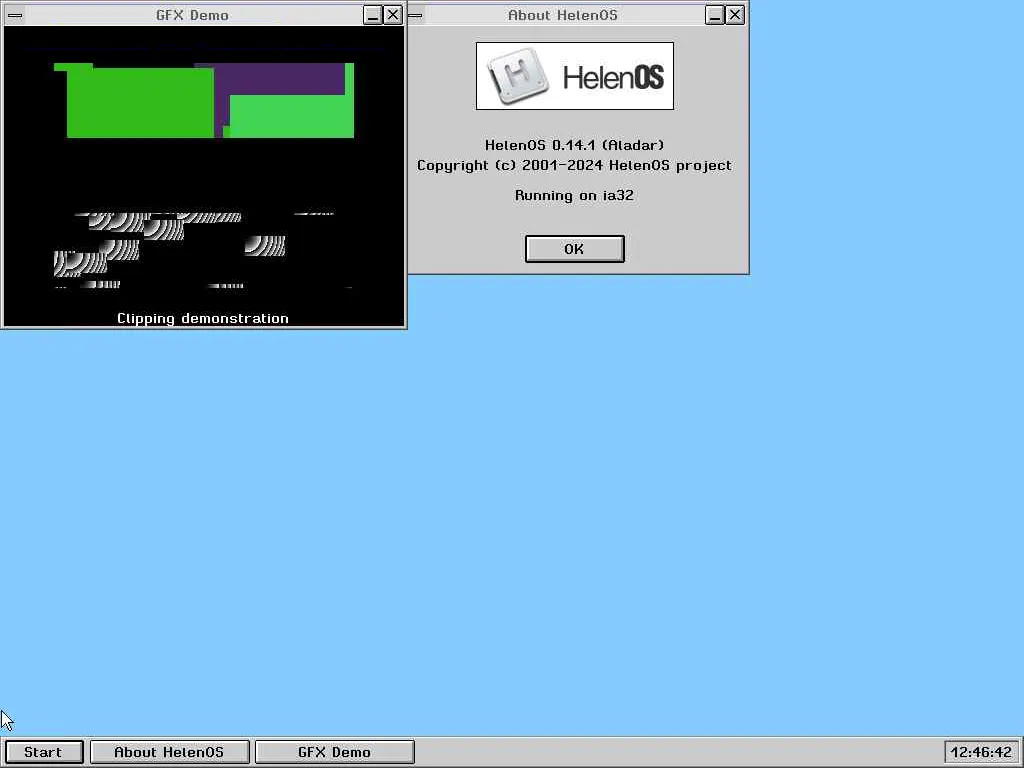Open About HelenOS window system menu icon
The width and height of the screenshot is (1024, 768).
tap(415, 15)
